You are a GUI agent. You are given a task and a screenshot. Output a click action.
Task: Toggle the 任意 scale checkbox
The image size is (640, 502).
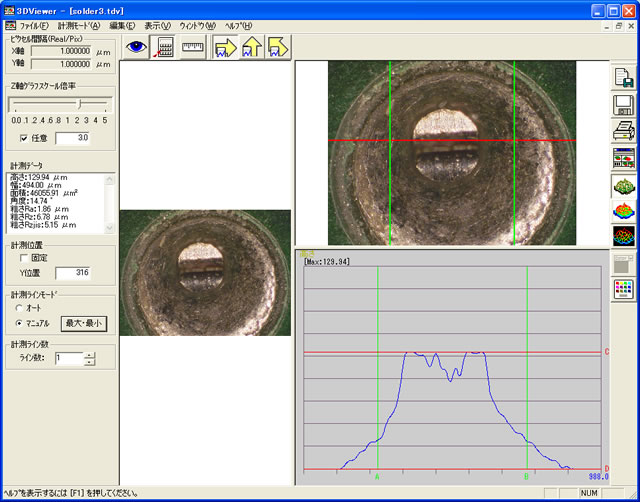(25, 137)
